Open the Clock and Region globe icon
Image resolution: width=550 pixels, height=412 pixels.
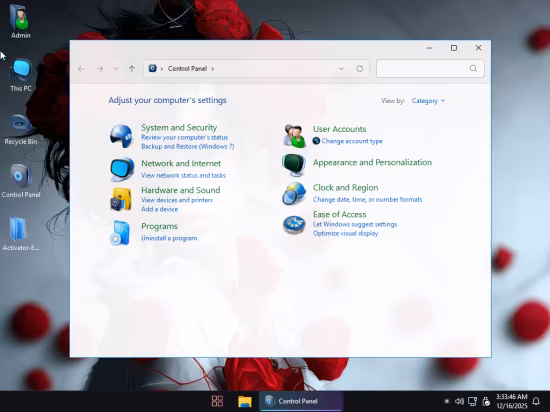(x=294, y=193)
